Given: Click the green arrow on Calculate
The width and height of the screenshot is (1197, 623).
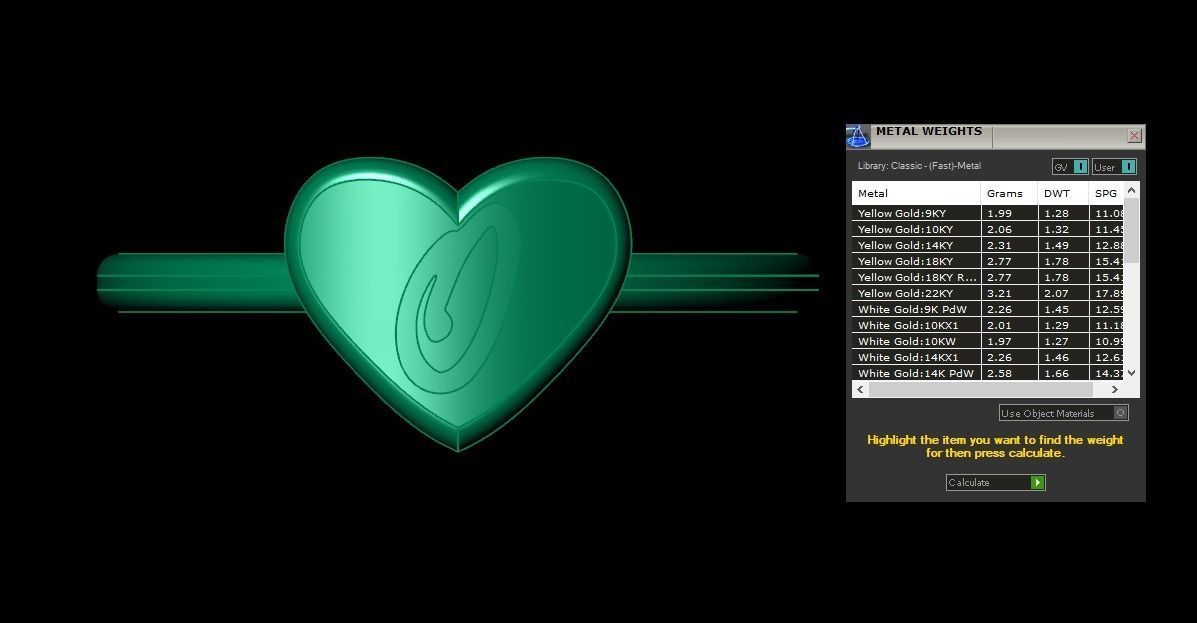Looking at the screenshot, I should pyautogui.click(x=1037, y=483).
